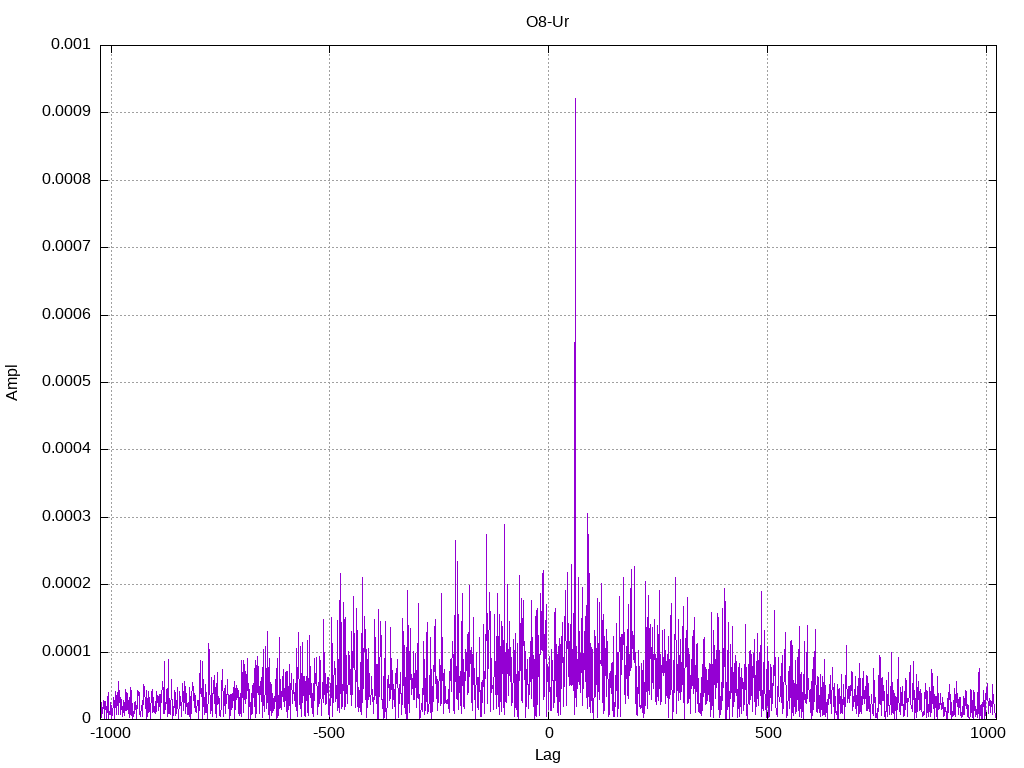This screenshot has height=768, width=1024.
Task: Click the 0 x-axis tick label
Action: (548, 734)
